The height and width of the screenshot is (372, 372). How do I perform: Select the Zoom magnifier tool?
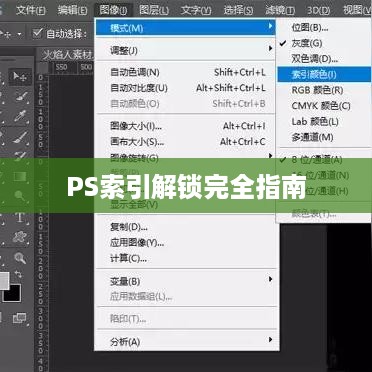click(x=21, y=258)
